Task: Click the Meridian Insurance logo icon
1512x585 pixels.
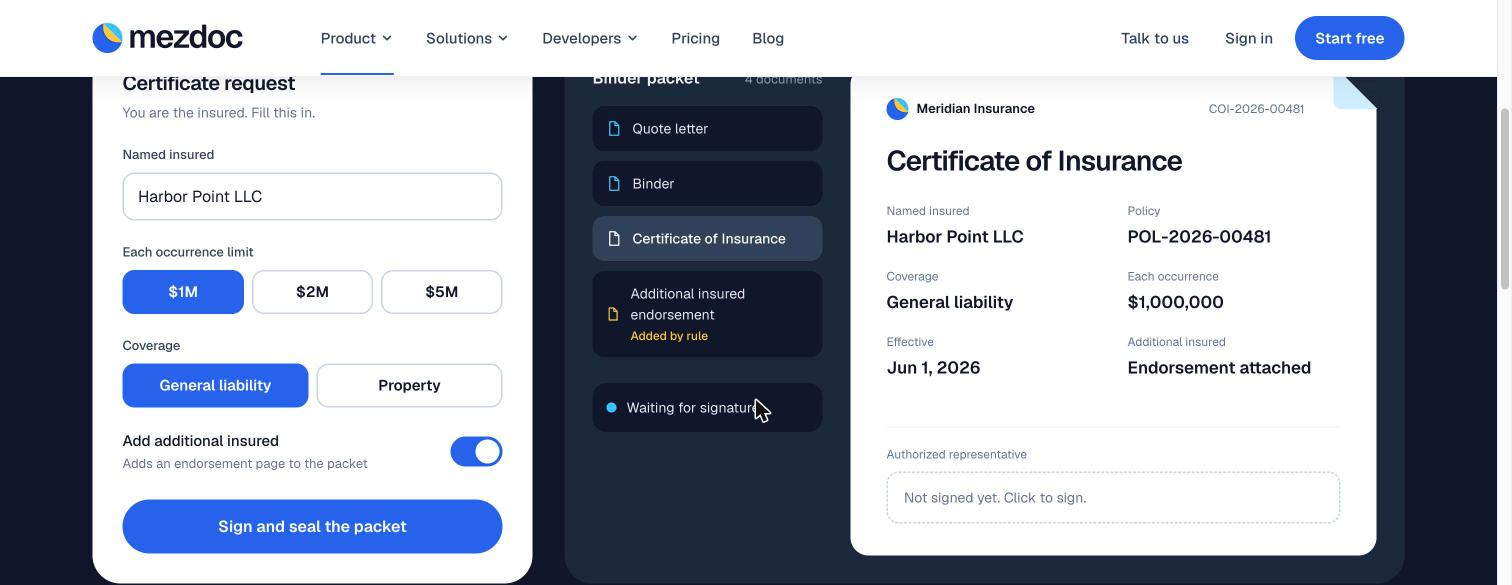Action: coord(897,109)
